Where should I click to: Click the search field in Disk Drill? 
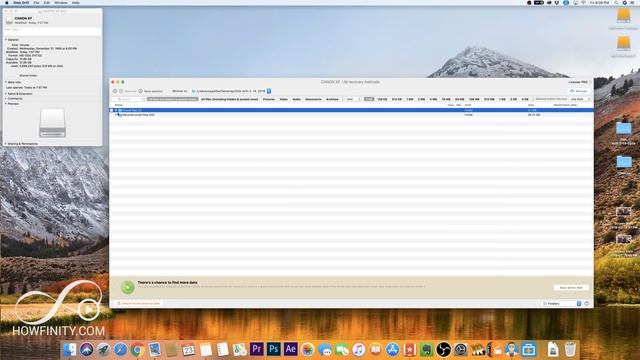pos(129,99)
